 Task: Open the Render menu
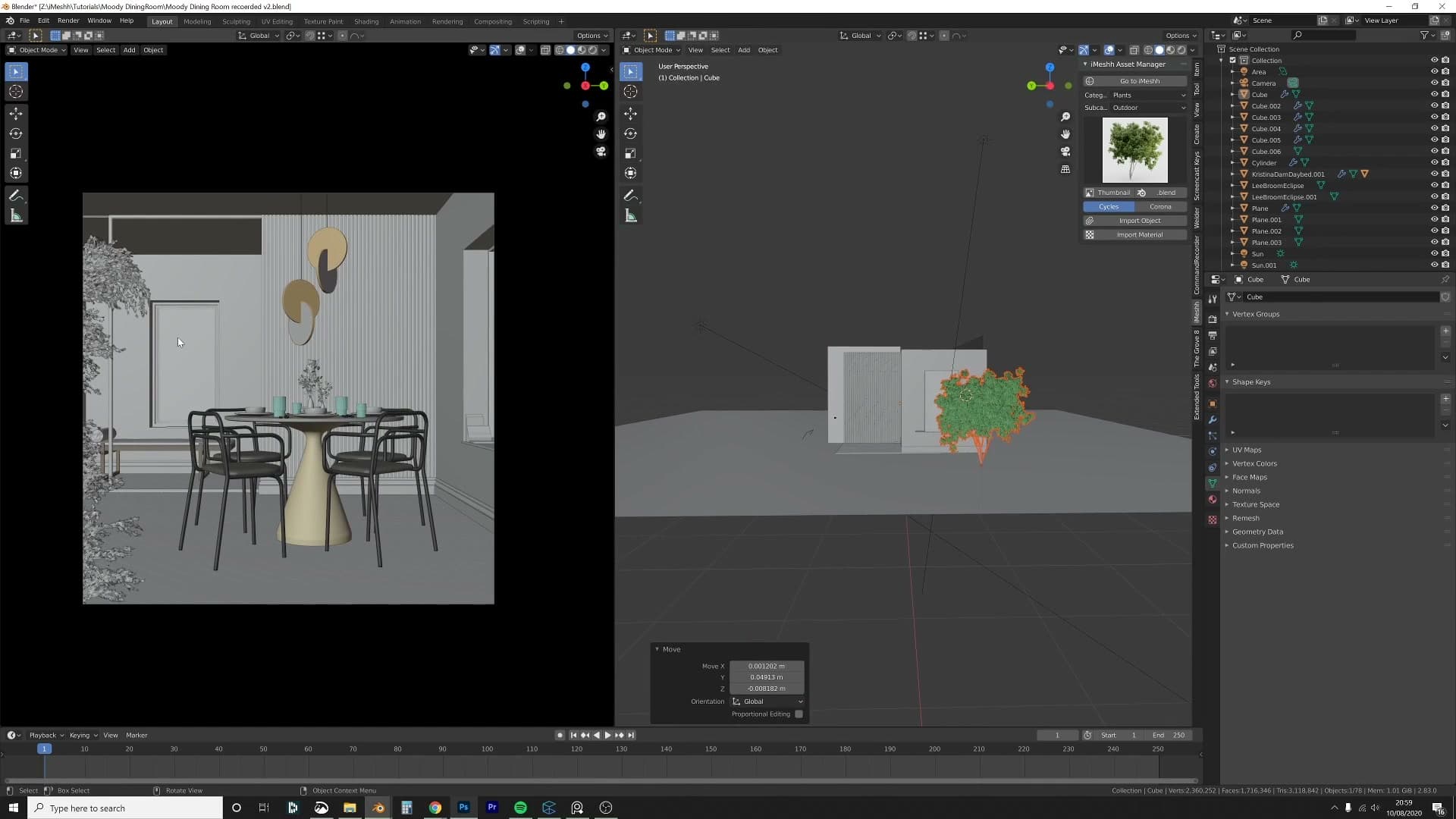coord(68,21)
